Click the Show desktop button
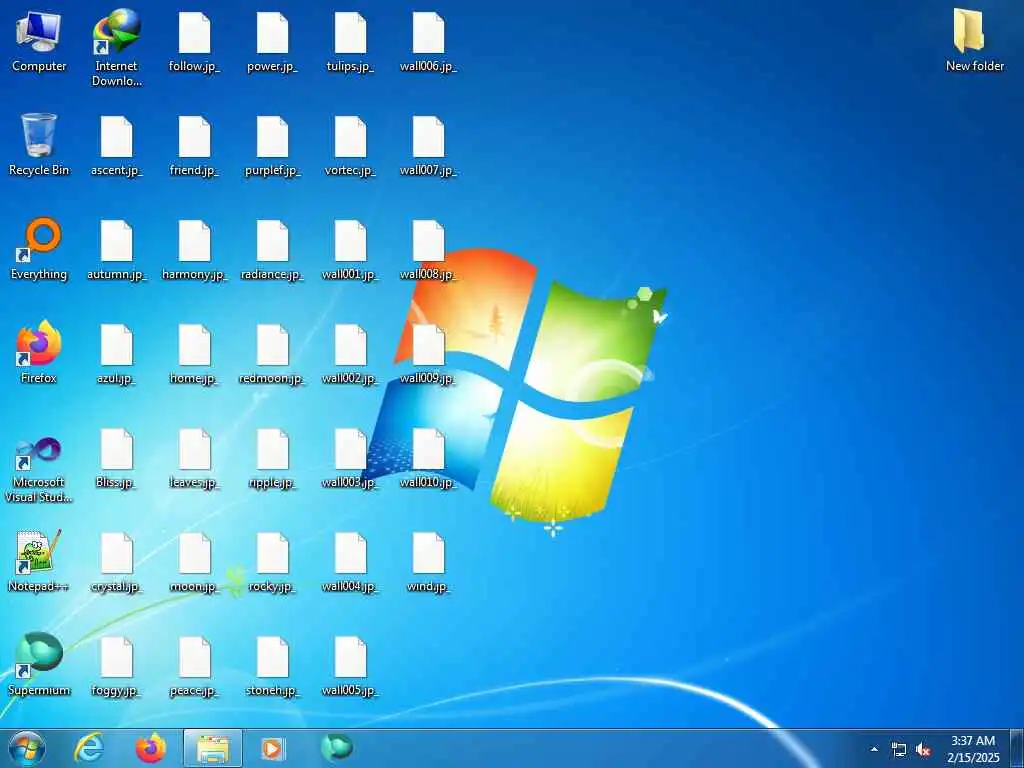 [x=1017, y=748]
